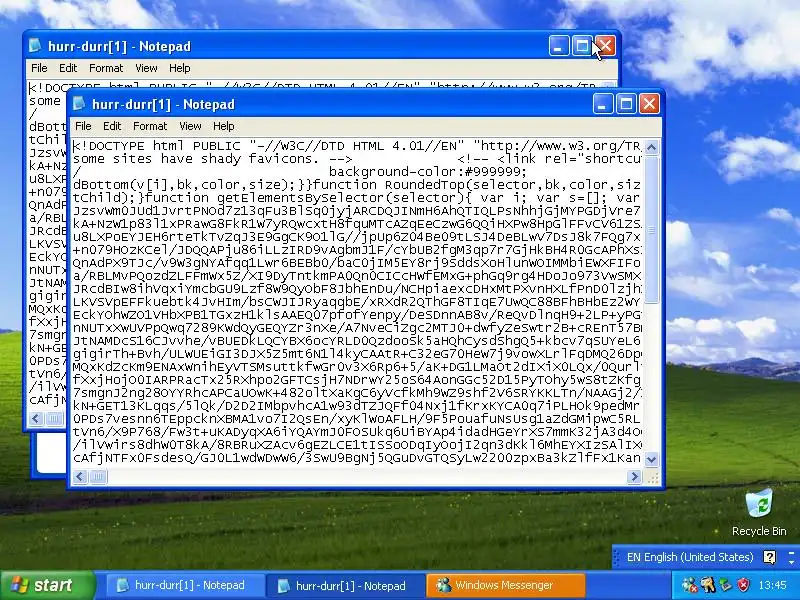The height and width of the screenshot is (600, 800).
Task: Open the File menu in the front Notepad
Action: [x=83, y=126]
